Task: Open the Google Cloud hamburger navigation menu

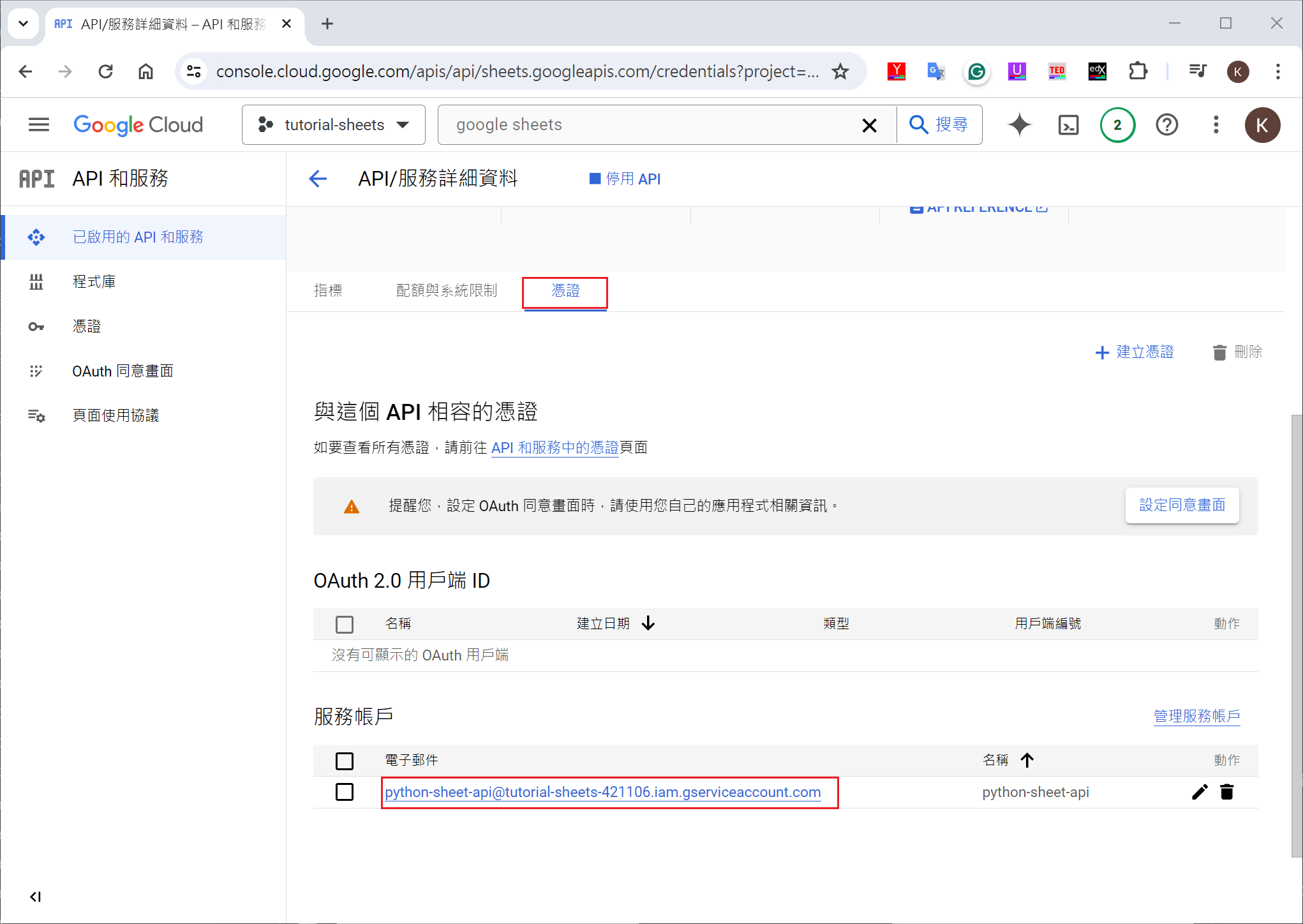Action: (x=39, y=124)
